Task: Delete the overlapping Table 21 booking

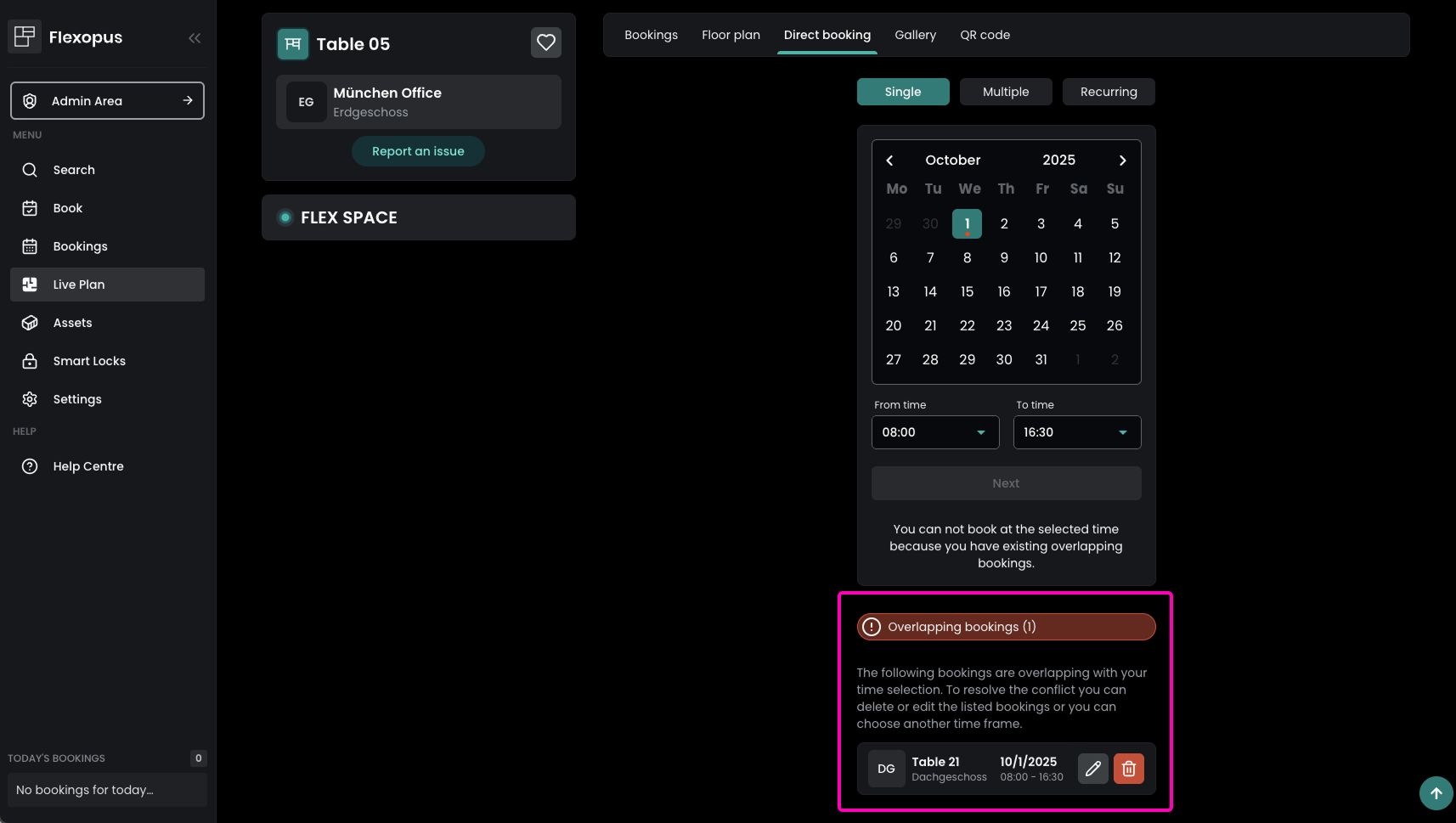Action: click(x=1128, y=769)
